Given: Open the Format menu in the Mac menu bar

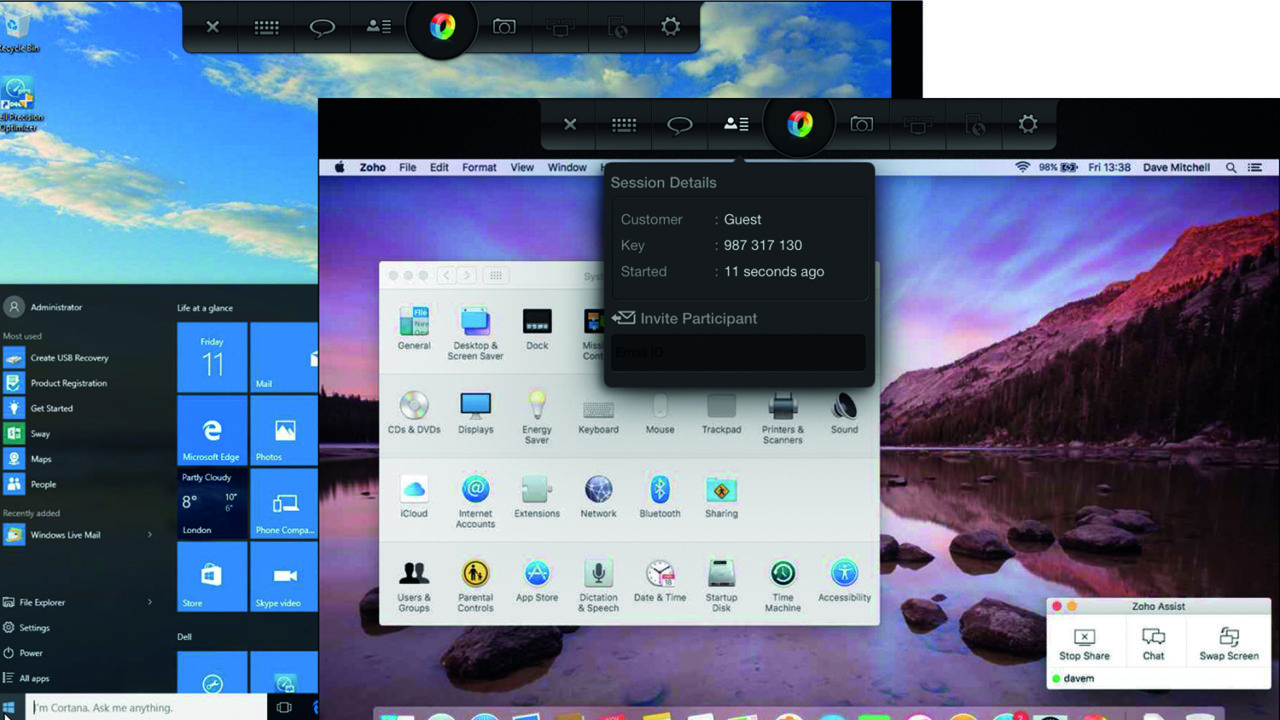Looking at the screenshot, I should (x=479, y=168).
